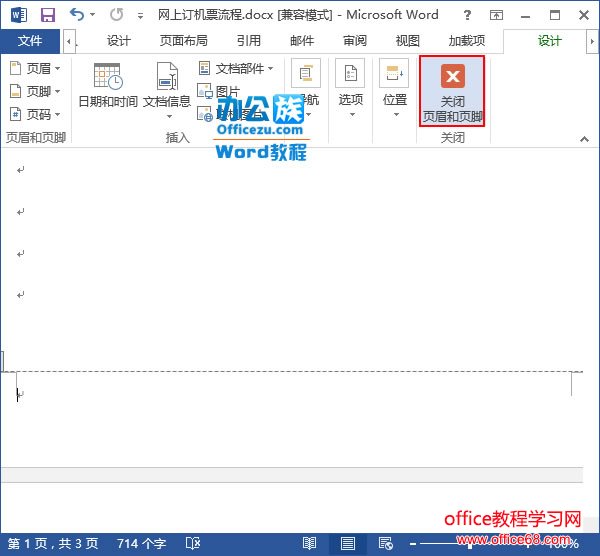Open the proofing errors book icon in status bar
Viewport: 600px width, 556px height.
(x=192, y=543)
